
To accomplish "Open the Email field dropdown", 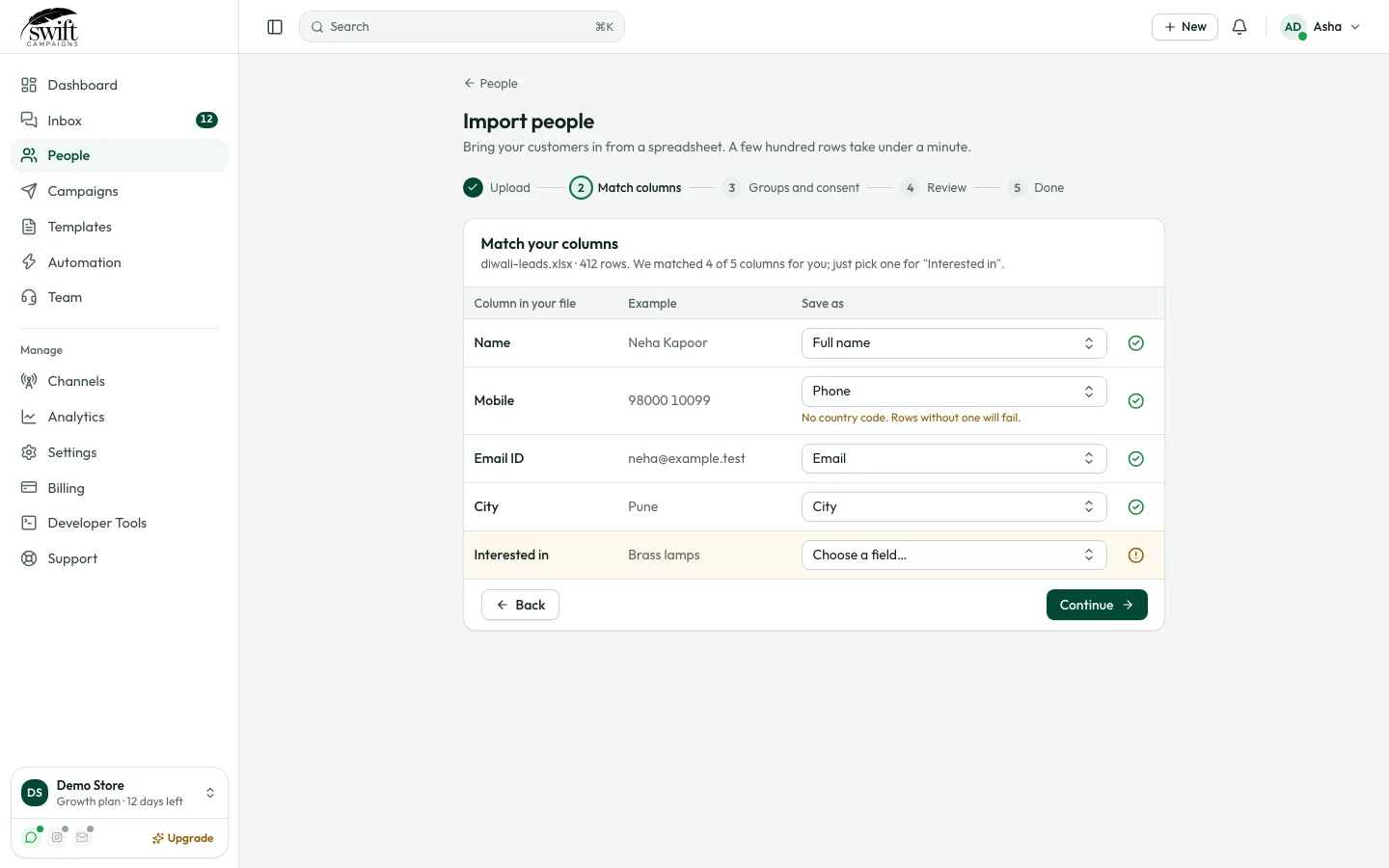I will (x=954, y=459).
